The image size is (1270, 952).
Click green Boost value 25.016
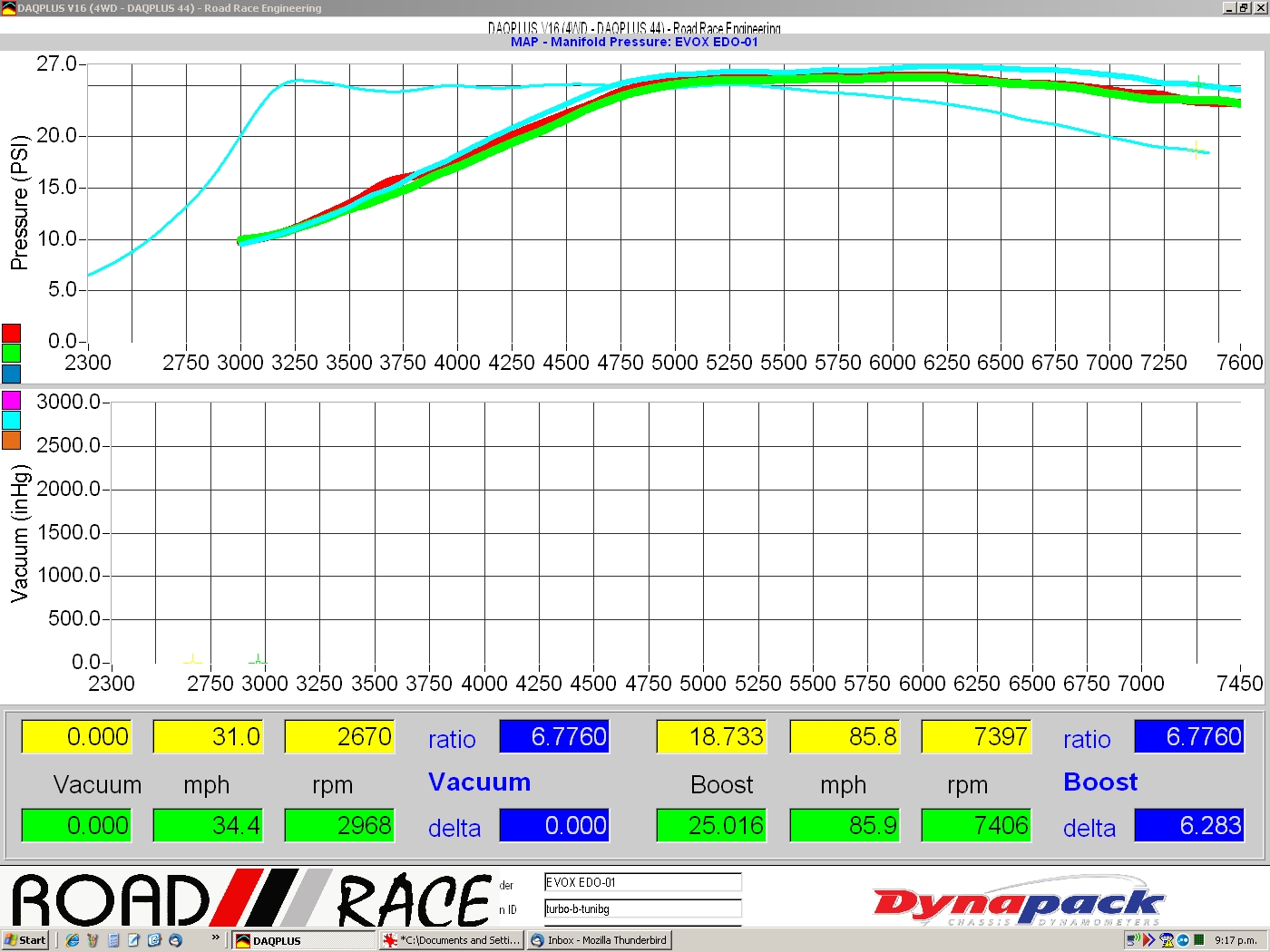pos(711,826)
